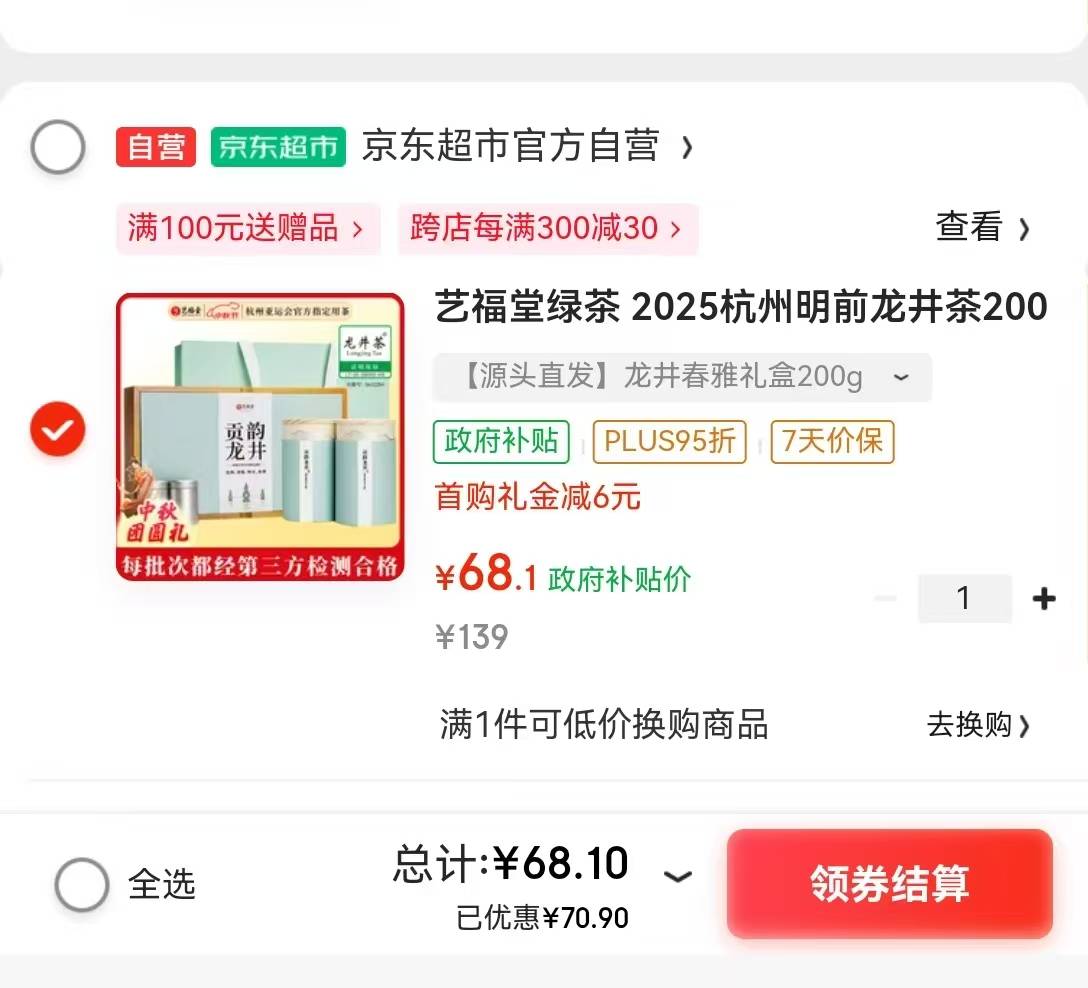Decrease quantity with the minus icon
The height and width of the screenshot is (988, 1088).
tap(885, 598)
